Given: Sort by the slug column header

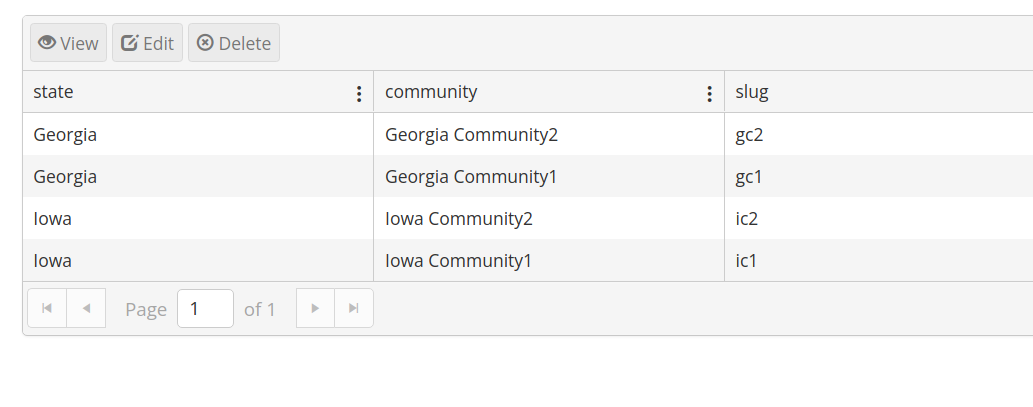Looking at the screenshot, I should click(752, 92).
